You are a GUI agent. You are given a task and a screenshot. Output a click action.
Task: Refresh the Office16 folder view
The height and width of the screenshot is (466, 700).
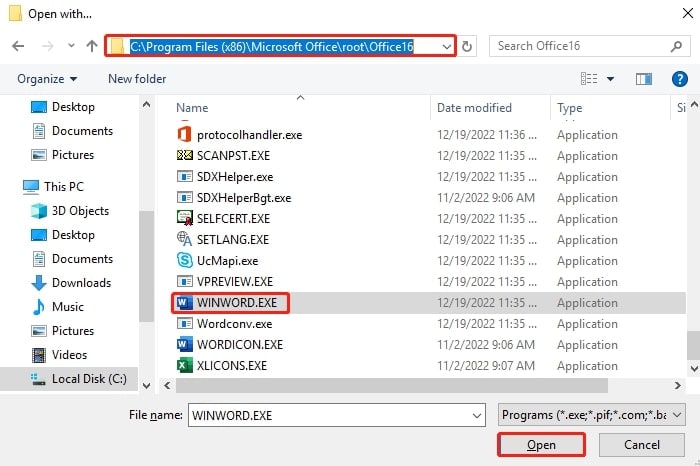(467, 46)
